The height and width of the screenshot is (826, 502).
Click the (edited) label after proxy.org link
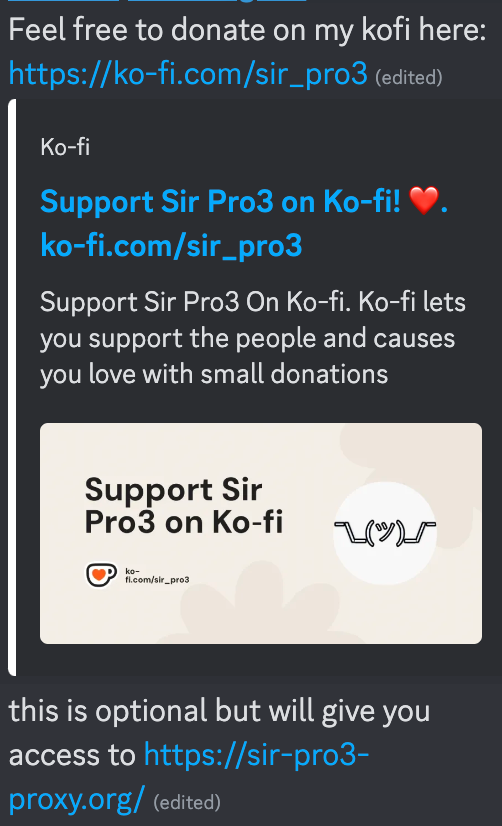(x=187, y=802)
